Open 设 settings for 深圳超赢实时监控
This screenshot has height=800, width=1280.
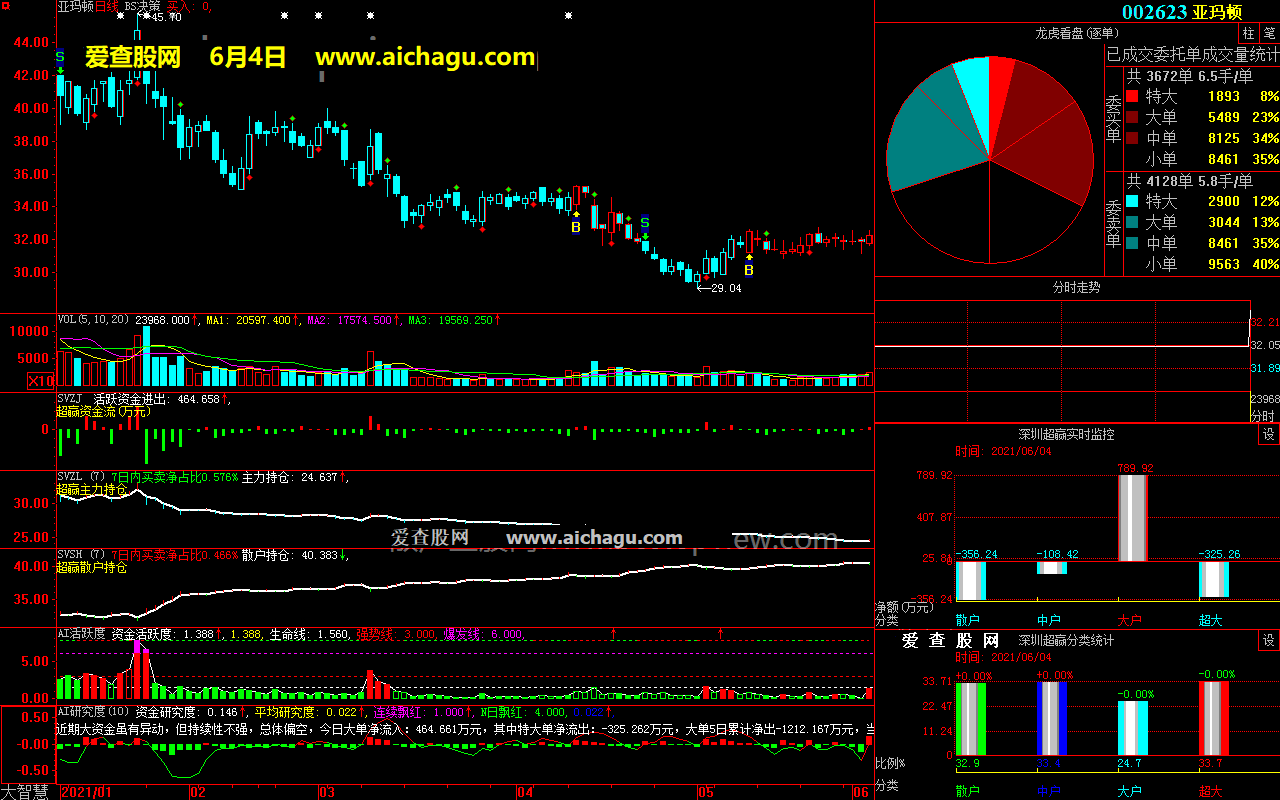[1268, 435]
